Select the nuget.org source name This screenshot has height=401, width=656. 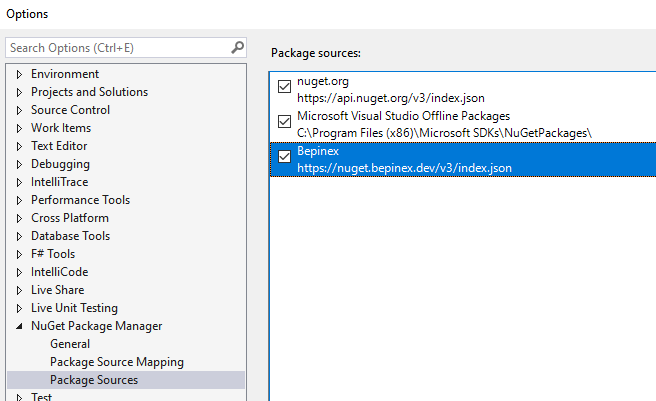tap(323, 81)
